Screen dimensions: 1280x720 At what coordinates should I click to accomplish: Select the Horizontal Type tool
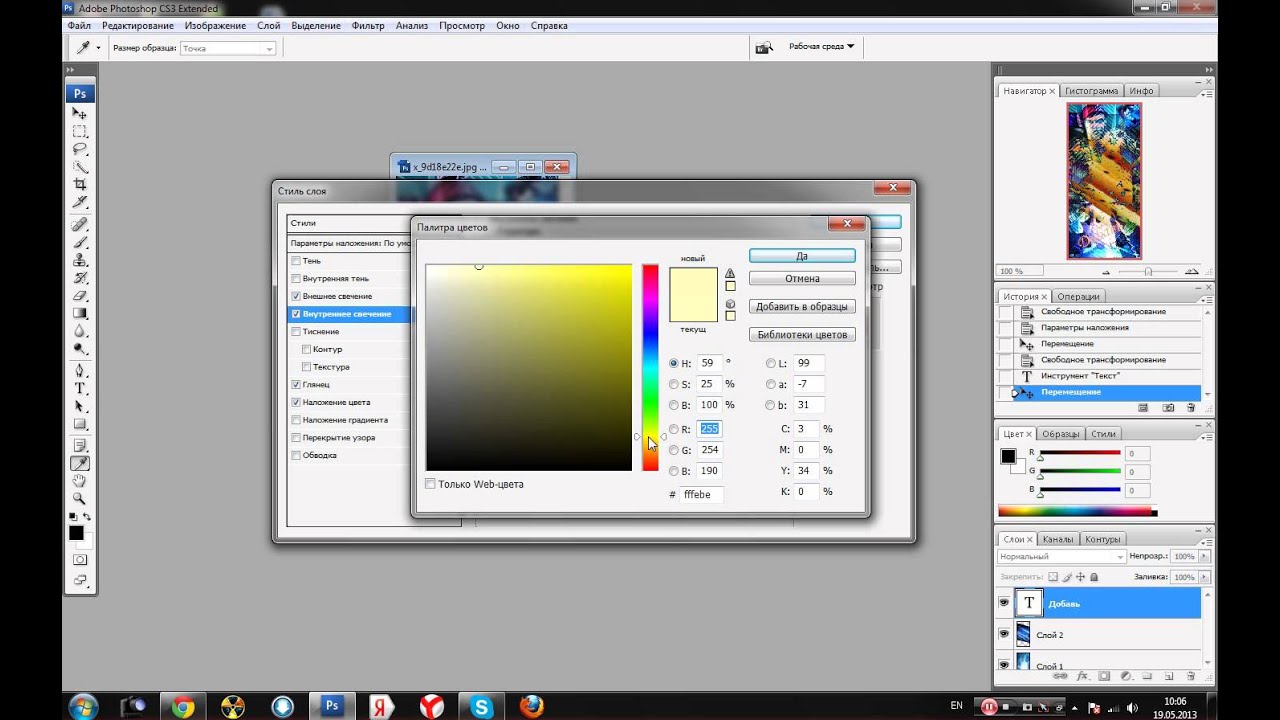80,389
